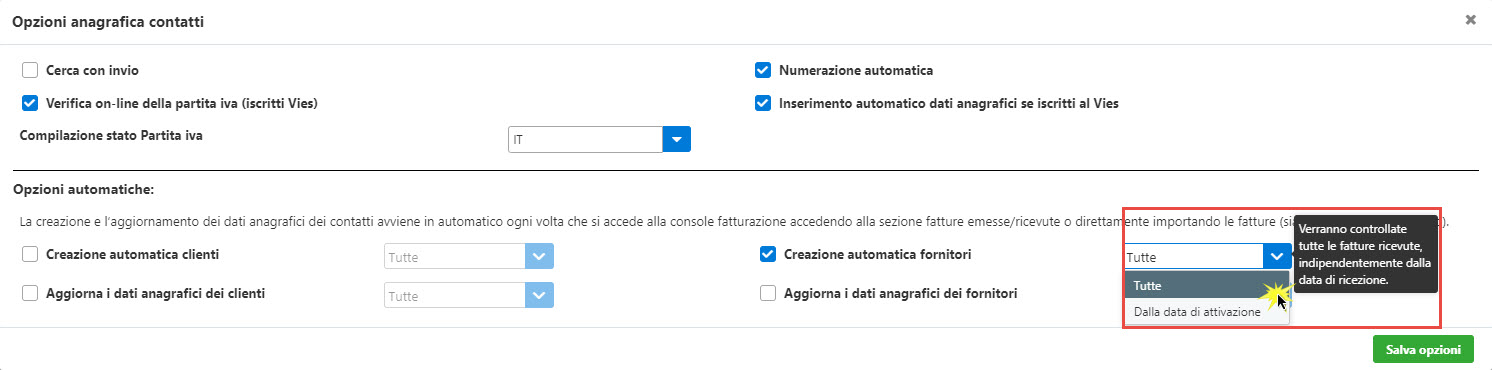Enable the Cerca con invio checkbox

[x=30, y=71]
